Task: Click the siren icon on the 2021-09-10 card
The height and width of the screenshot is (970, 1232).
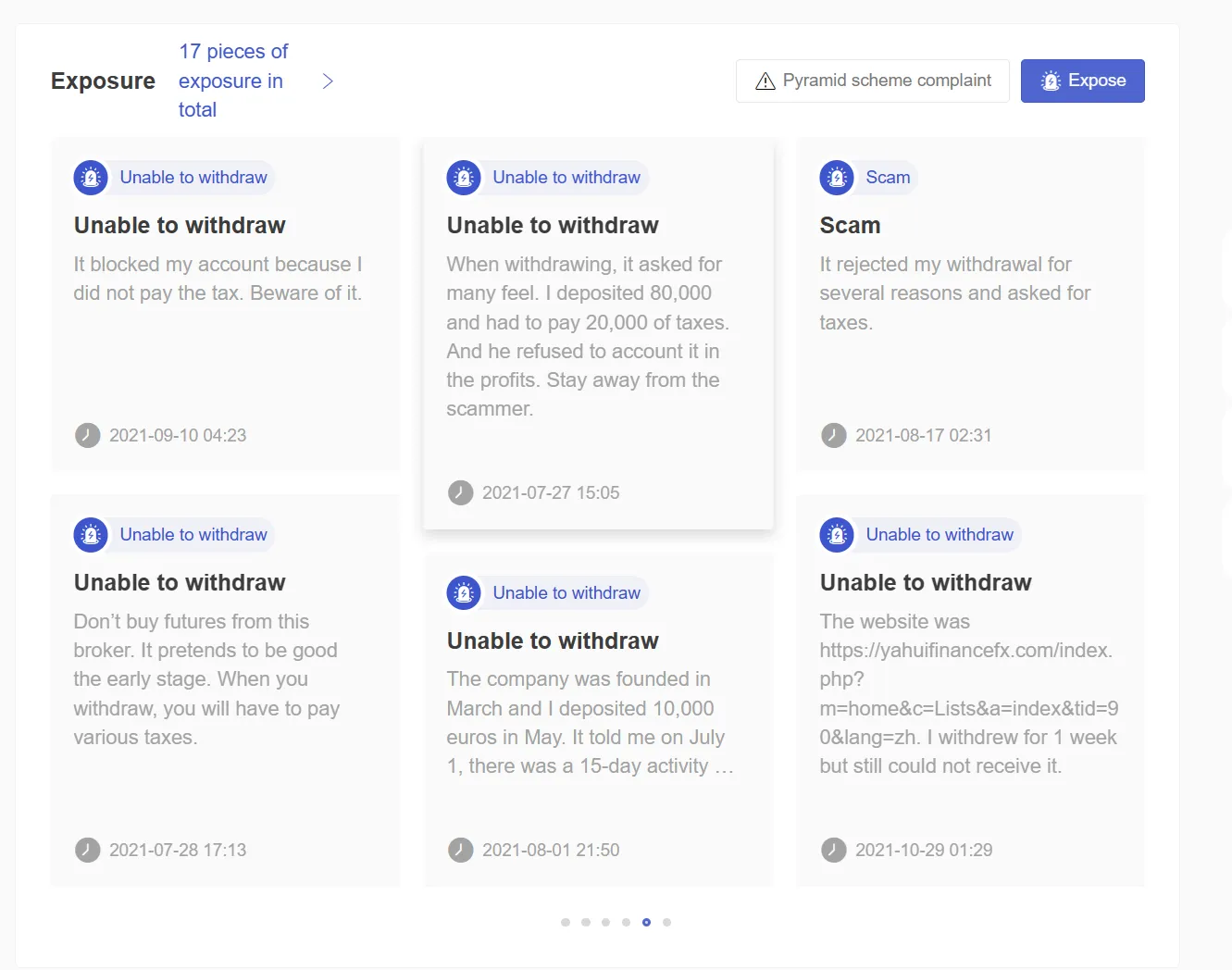Action: point(91,178)
